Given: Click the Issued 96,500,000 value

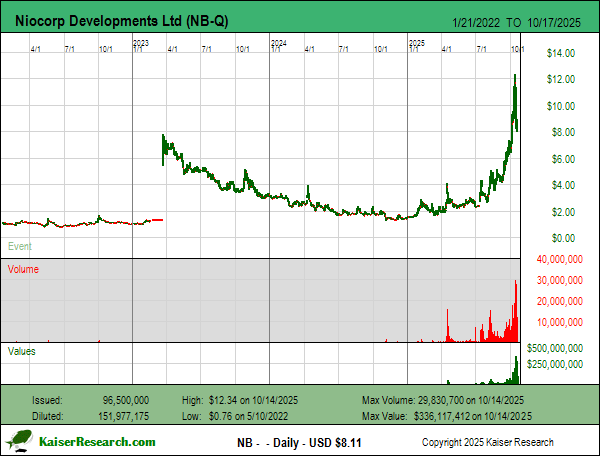Looking at the screenshot, I should pos(126,401).
